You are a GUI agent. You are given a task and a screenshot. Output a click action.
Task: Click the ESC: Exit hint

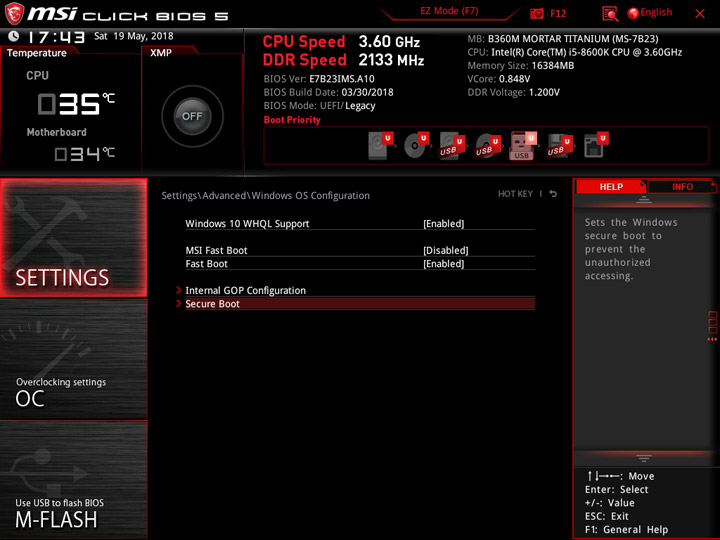coord(607,516)
